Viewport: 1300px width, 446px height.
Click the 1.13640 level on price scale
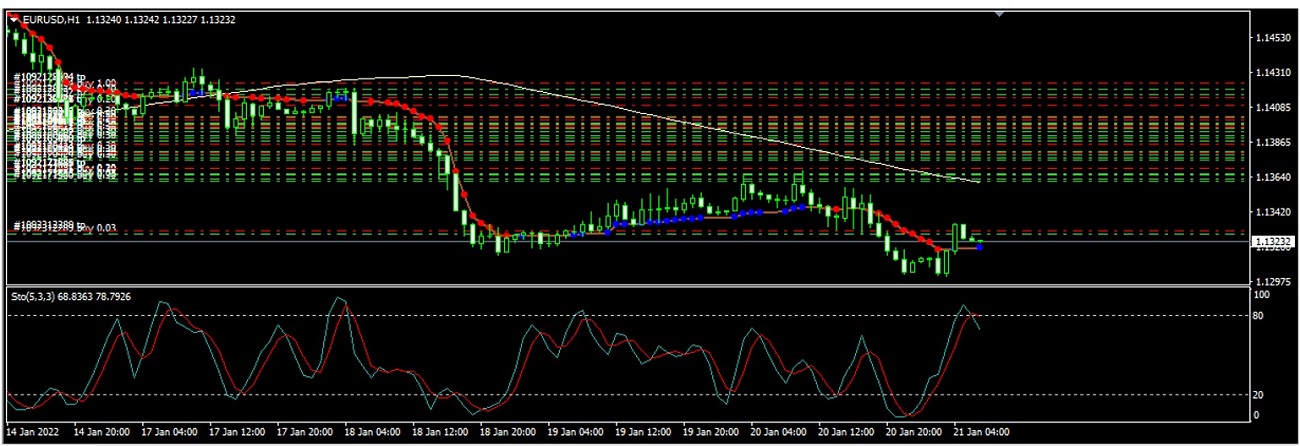pos(1272,178)
